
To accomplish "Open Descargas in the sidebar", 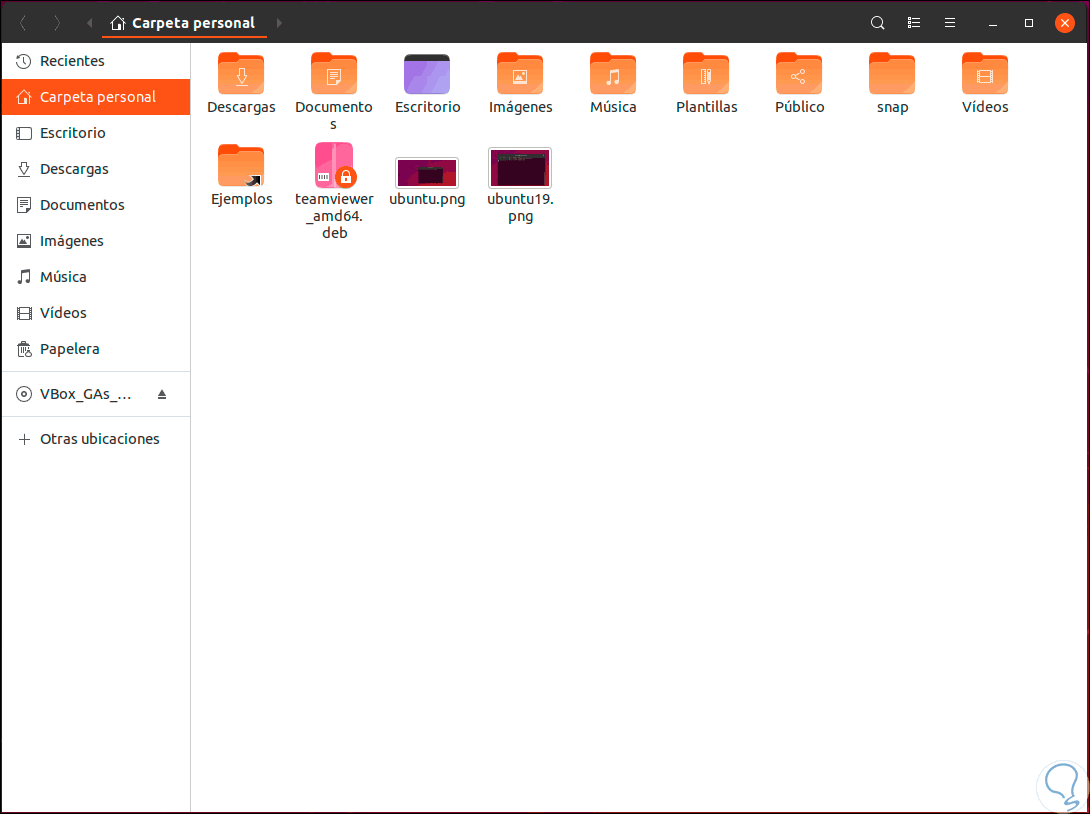I will pos(96,169).
